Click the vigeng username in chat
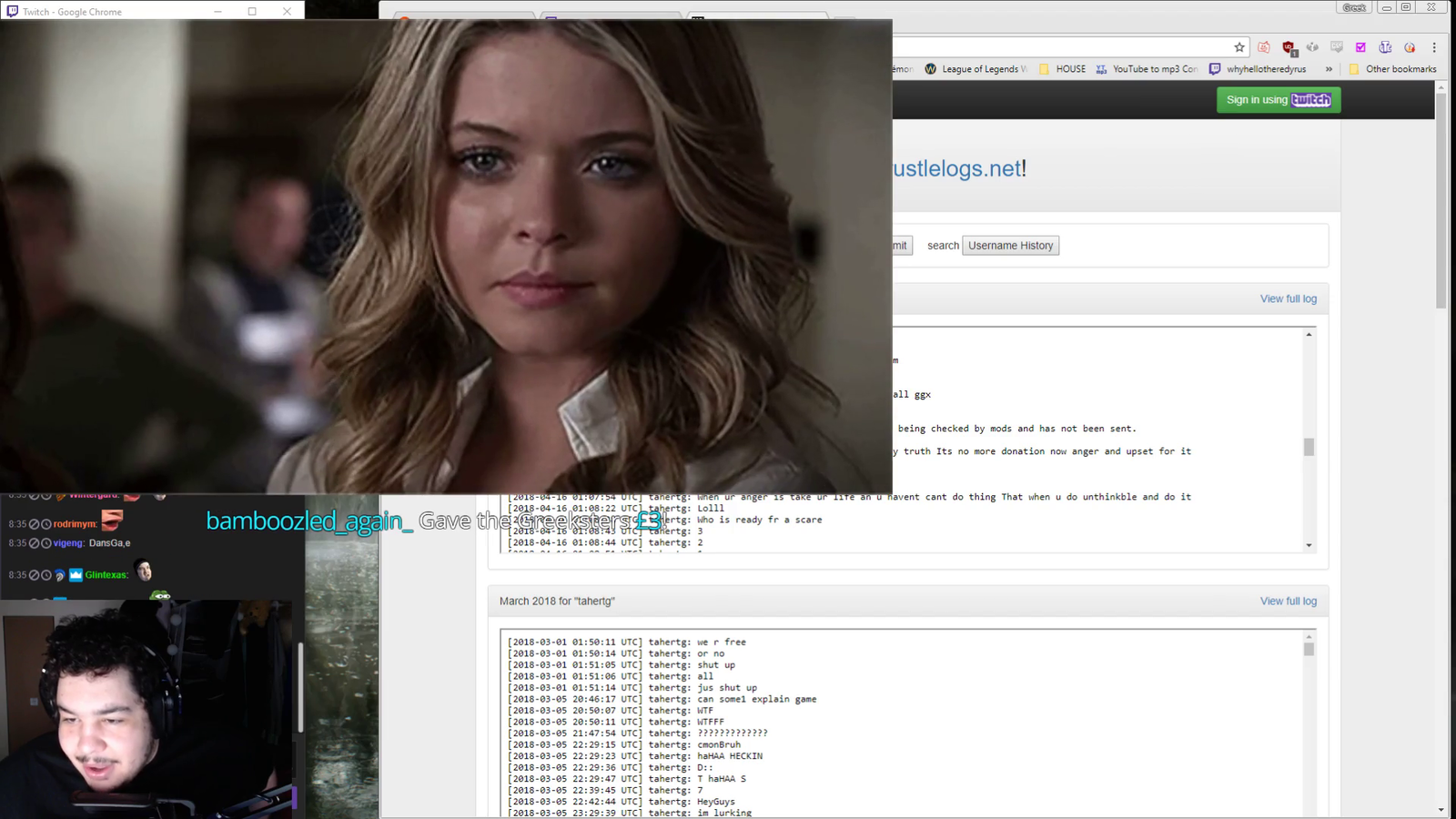 pyautogui.click(x=67, y=543)
